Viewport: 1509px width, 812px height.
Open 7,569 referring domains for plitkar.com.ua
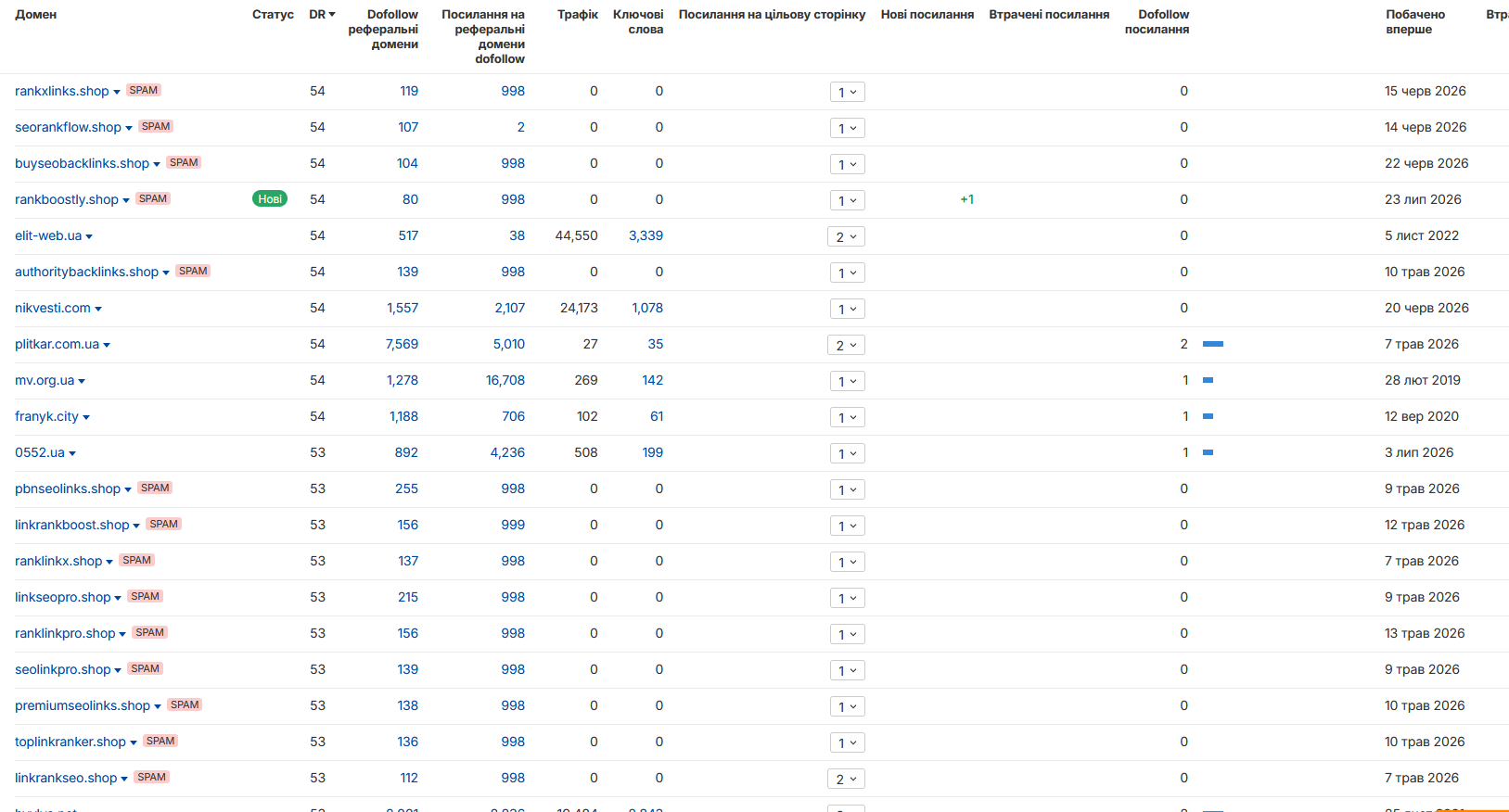coord(402,344)
